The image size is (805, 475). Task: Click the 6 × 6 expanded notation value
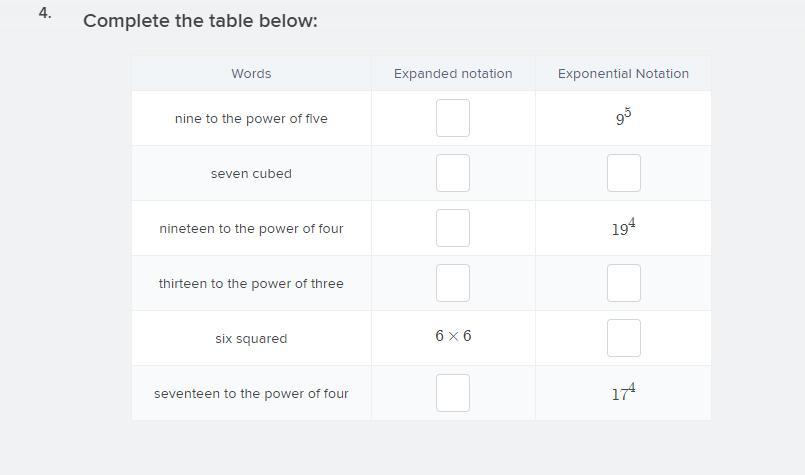453,336
